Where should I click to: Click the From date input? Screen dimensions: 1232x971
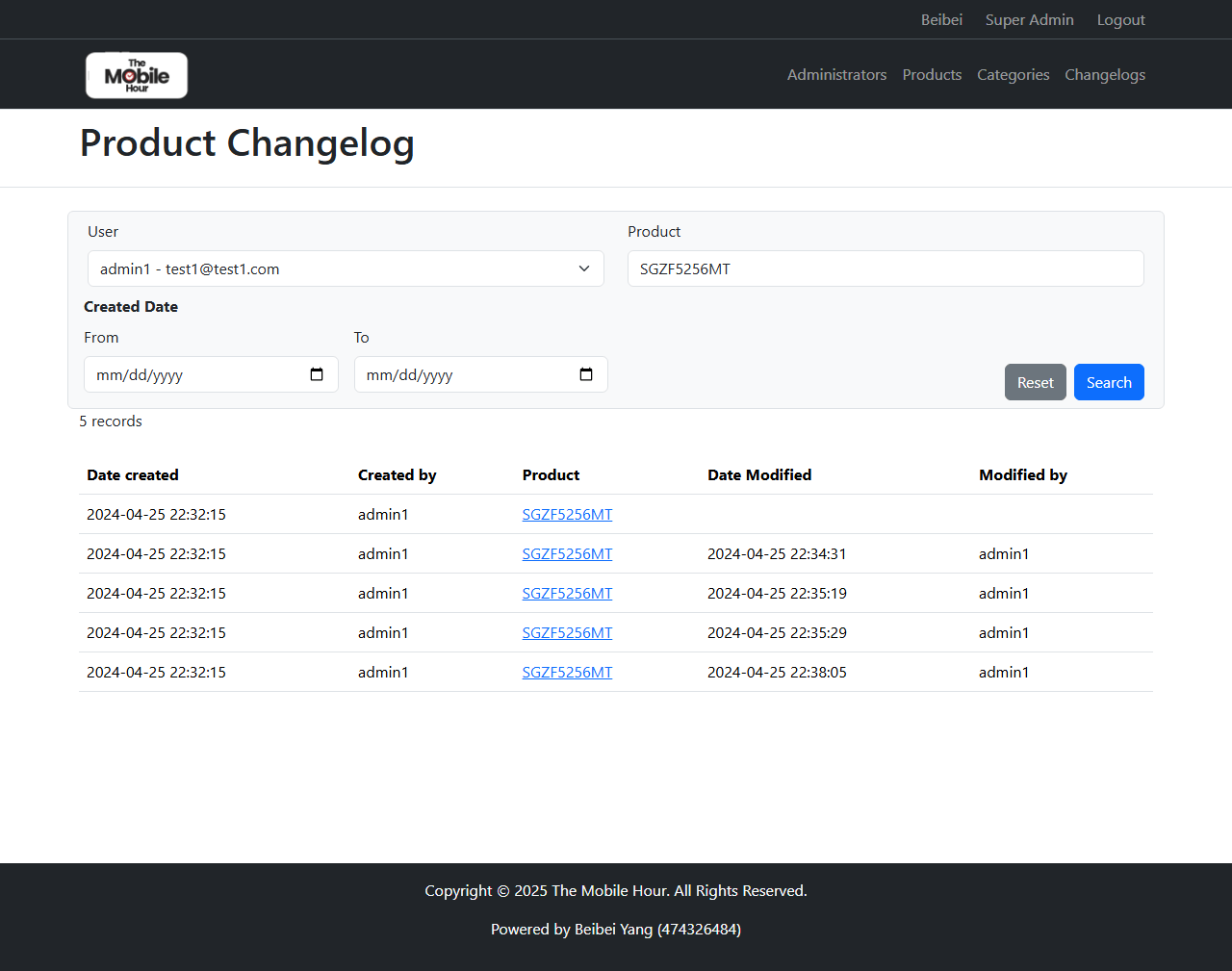[x=192, y=374]
